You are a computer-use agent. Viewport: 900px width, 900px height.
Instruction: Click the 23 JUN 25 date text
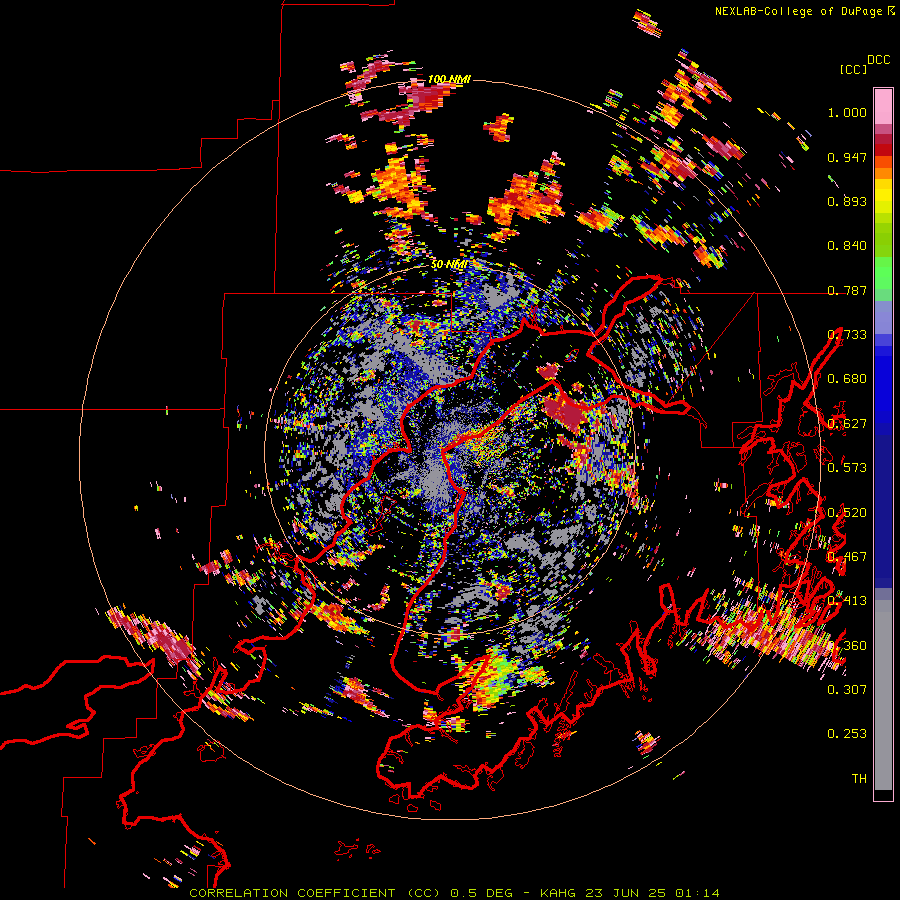click(x=626, y=893)
